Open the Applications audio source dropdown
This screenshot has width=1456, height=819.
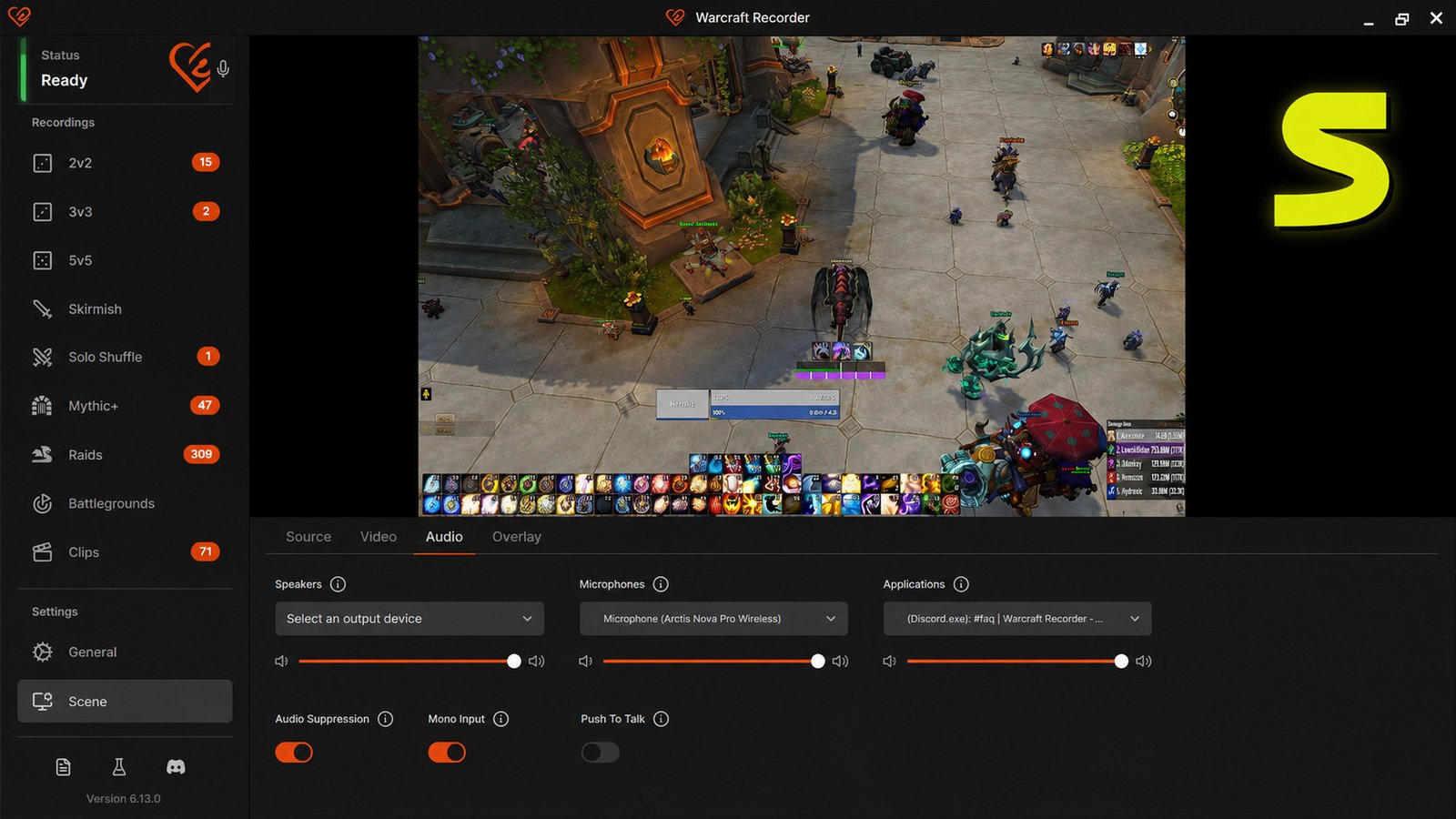pos(1017,619)
